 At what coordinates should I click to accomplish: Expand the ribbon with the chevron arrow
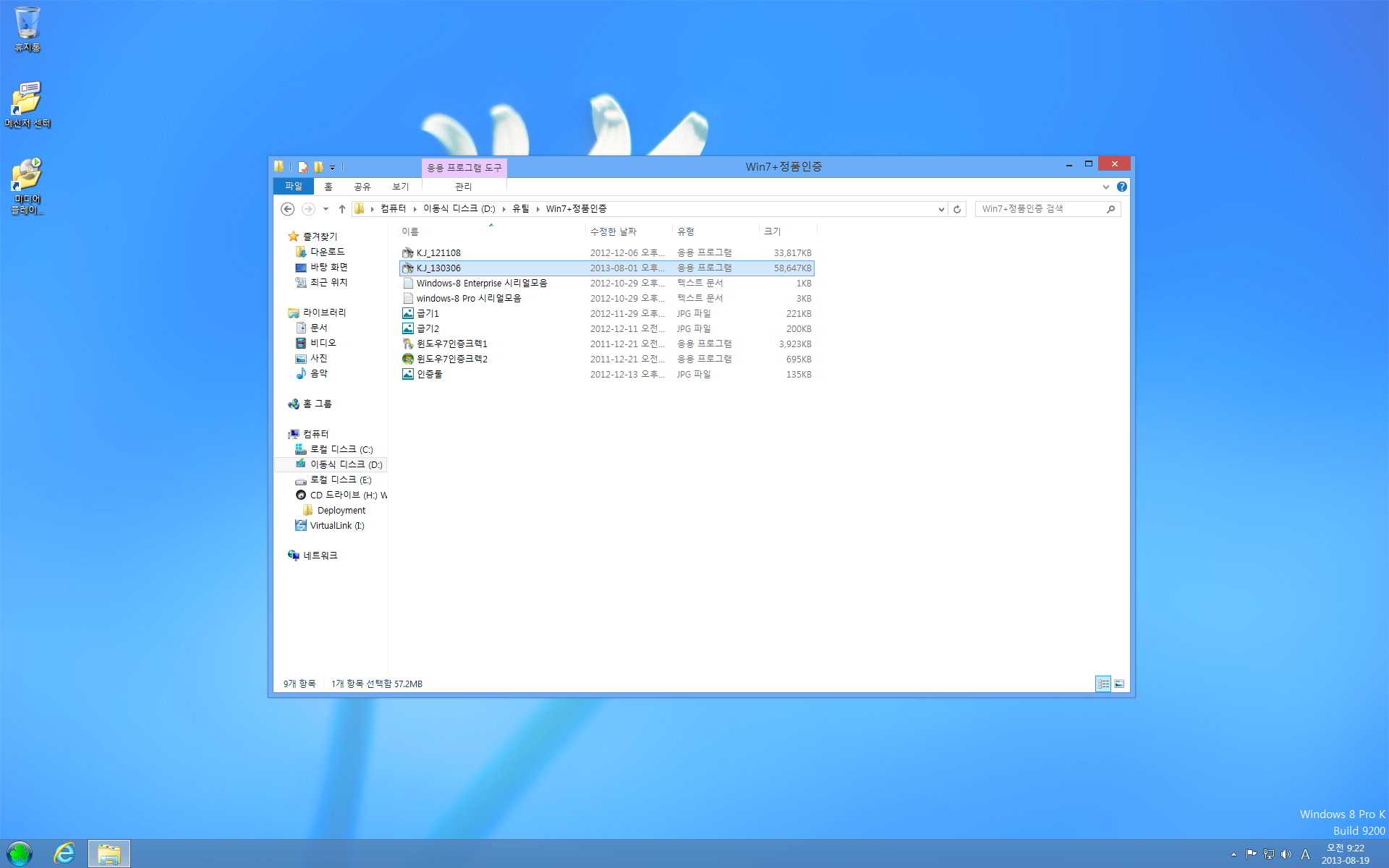pos(1105,187)
